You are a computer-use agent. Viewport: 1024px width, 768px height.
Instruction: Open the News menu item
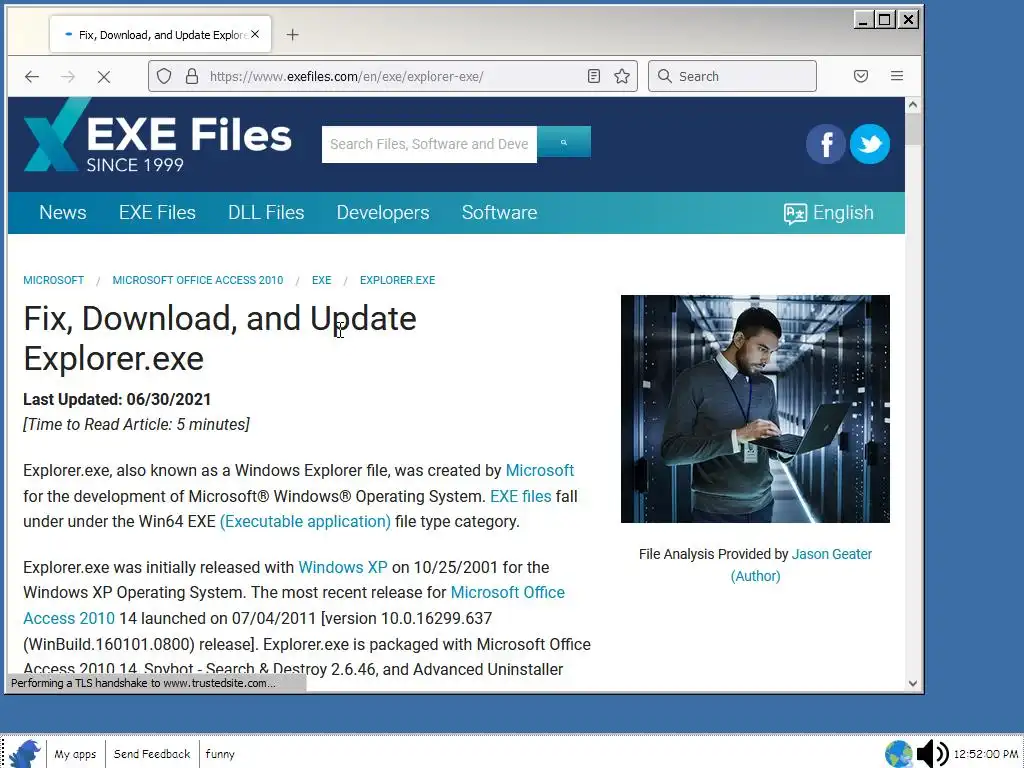click(x=63, y=213)
